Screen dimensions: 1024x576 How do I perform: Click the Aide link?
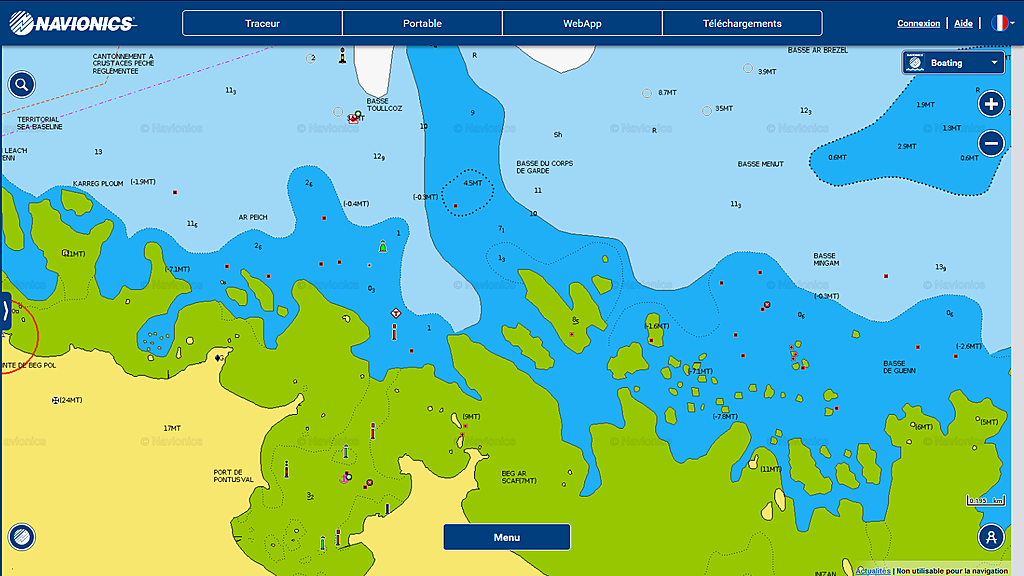point(963,24)
